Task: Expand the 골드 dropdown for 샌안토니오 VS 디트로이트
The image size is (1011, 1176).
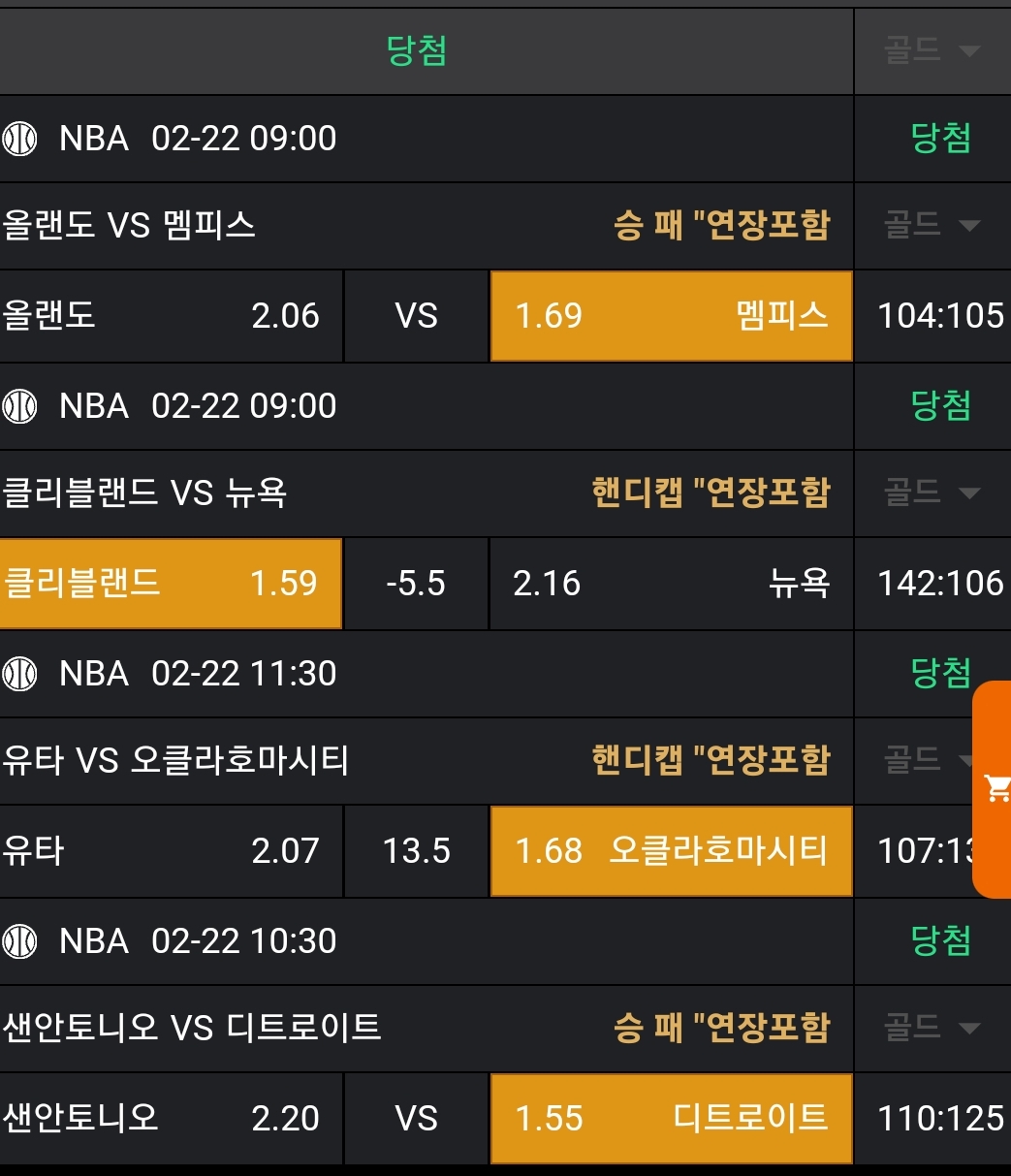Action: 931,1028
